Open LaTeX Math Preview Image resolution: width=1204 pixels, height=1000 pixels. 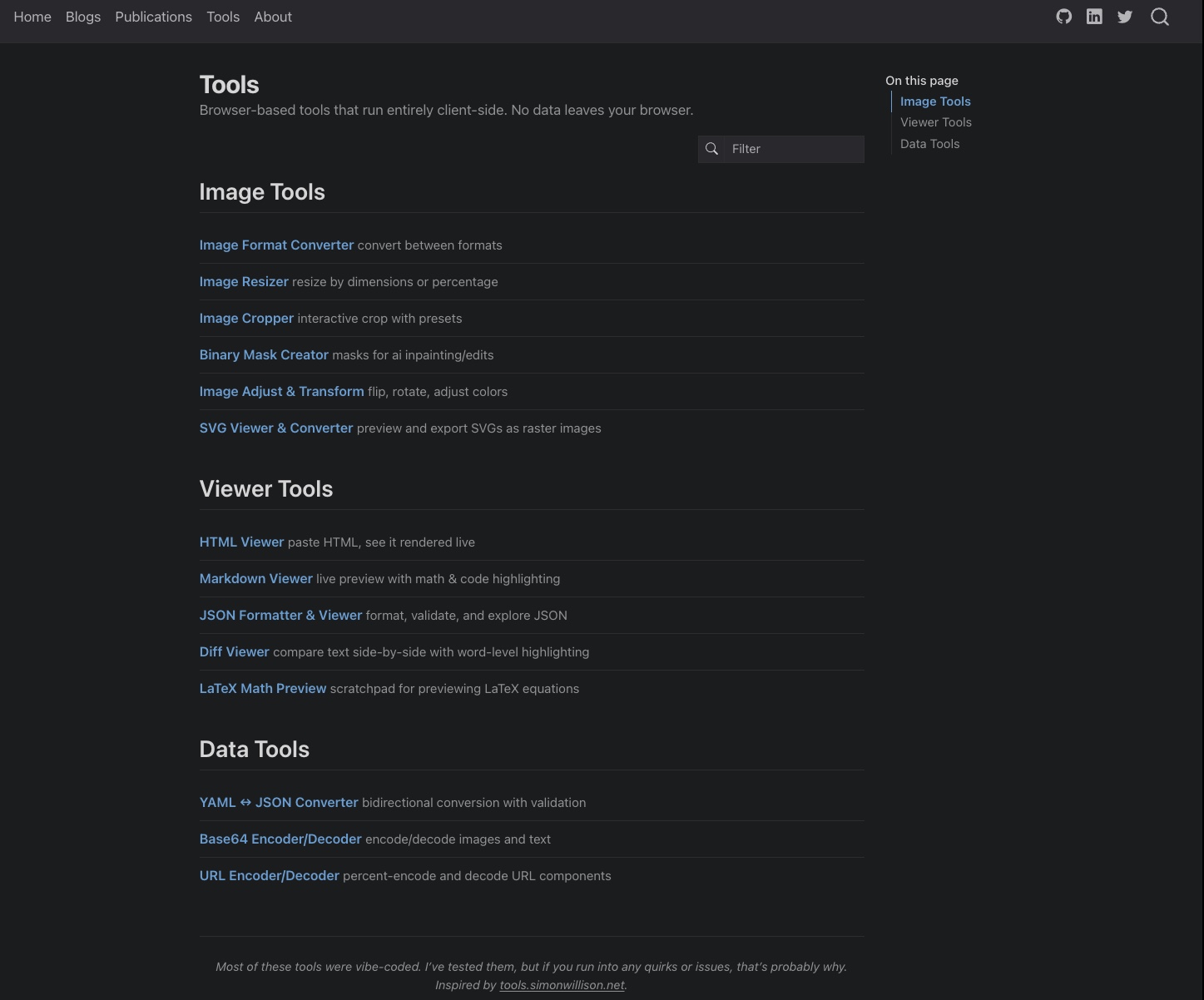(262, 689)
